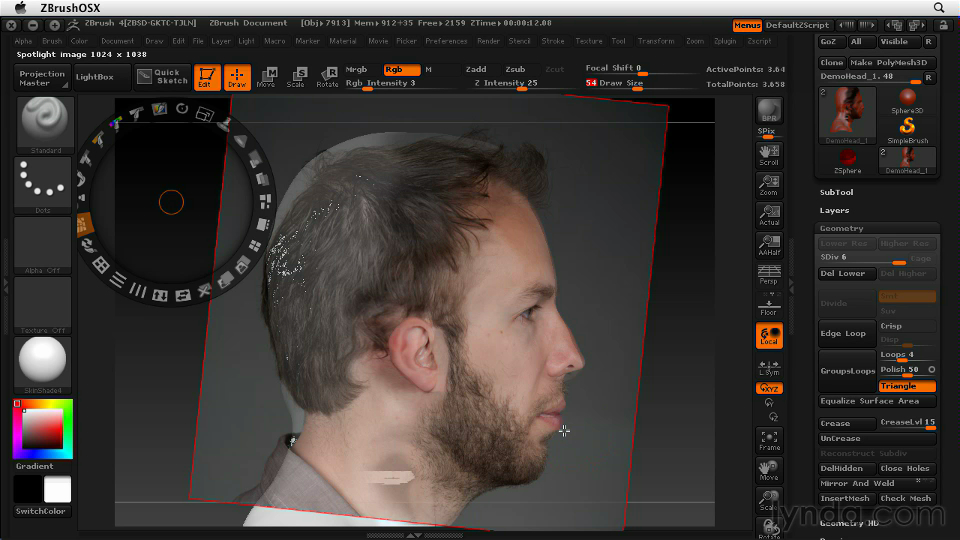Open the Texture Off picker

coord(43,305)
